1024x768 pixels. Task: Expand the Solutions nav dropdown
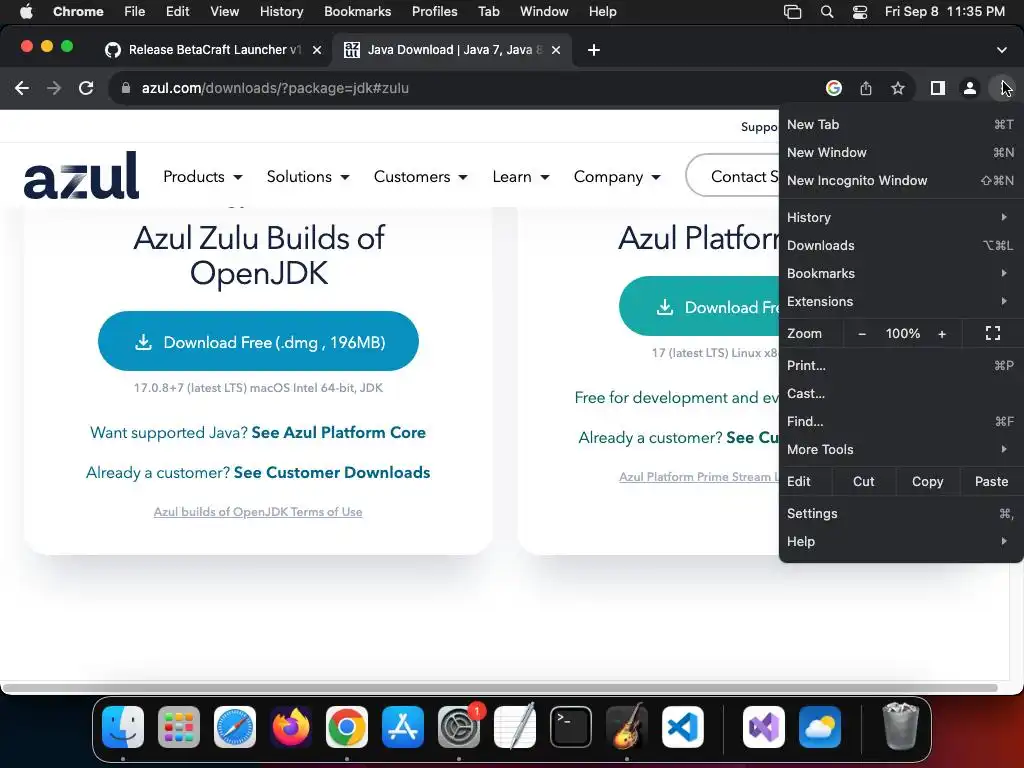(x=308, y=176)
